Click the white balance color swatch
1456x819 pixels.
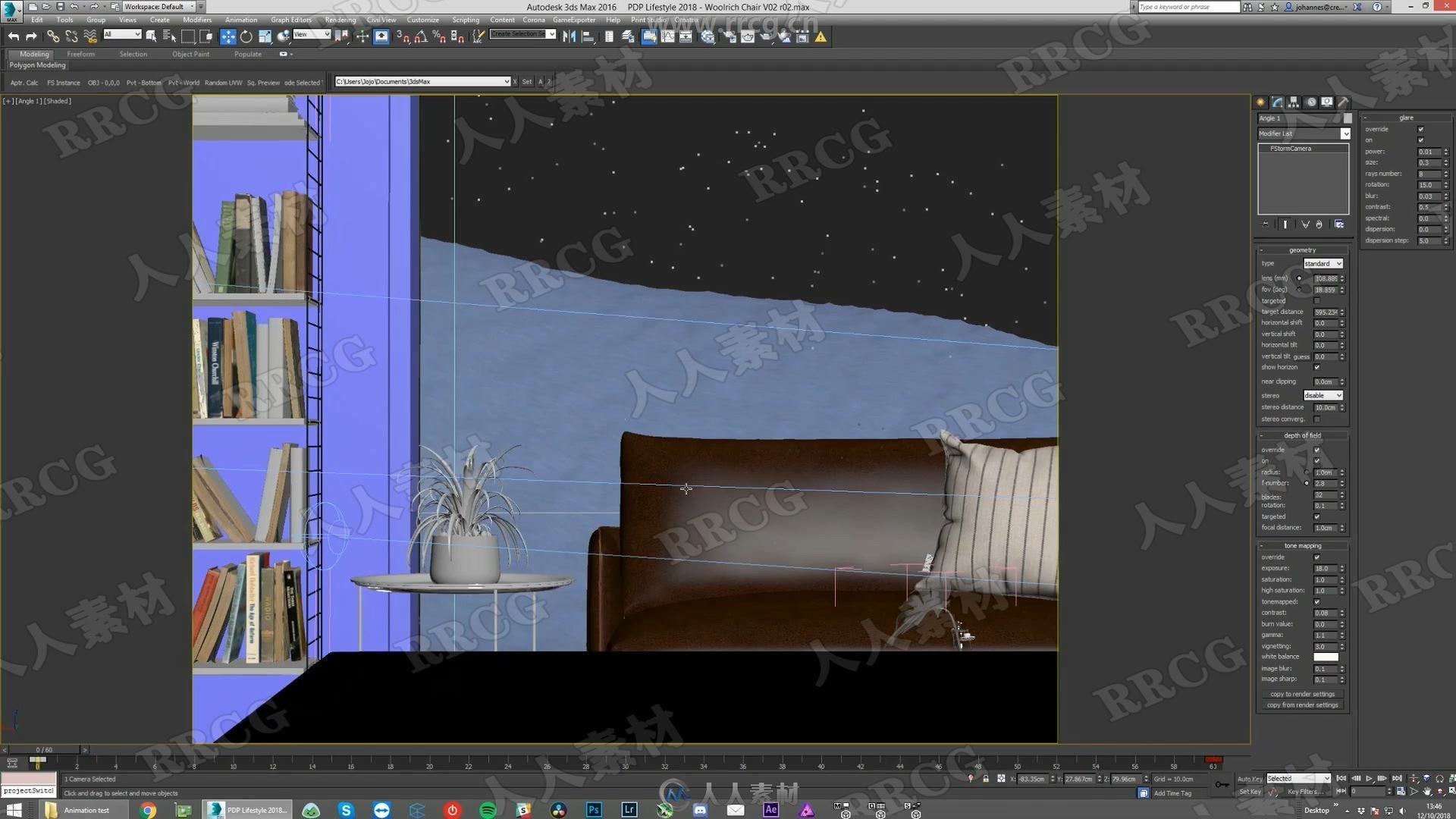1326,657
